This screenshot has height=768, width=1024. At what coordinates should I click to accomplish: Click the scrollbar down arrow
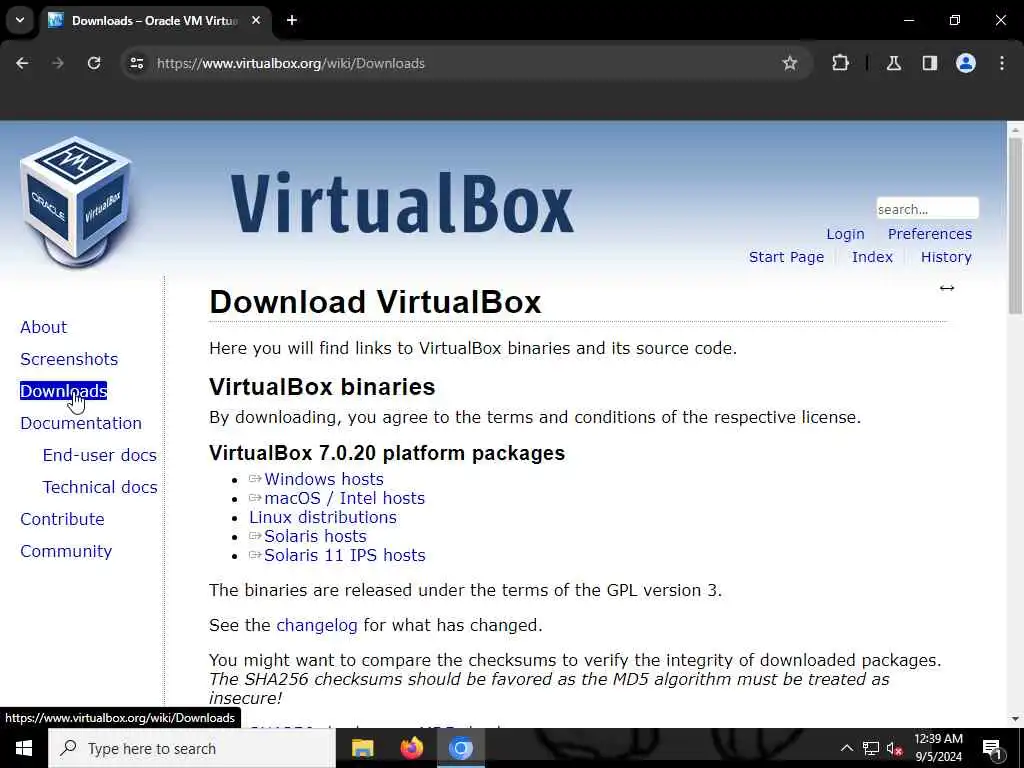(1015, 719)
